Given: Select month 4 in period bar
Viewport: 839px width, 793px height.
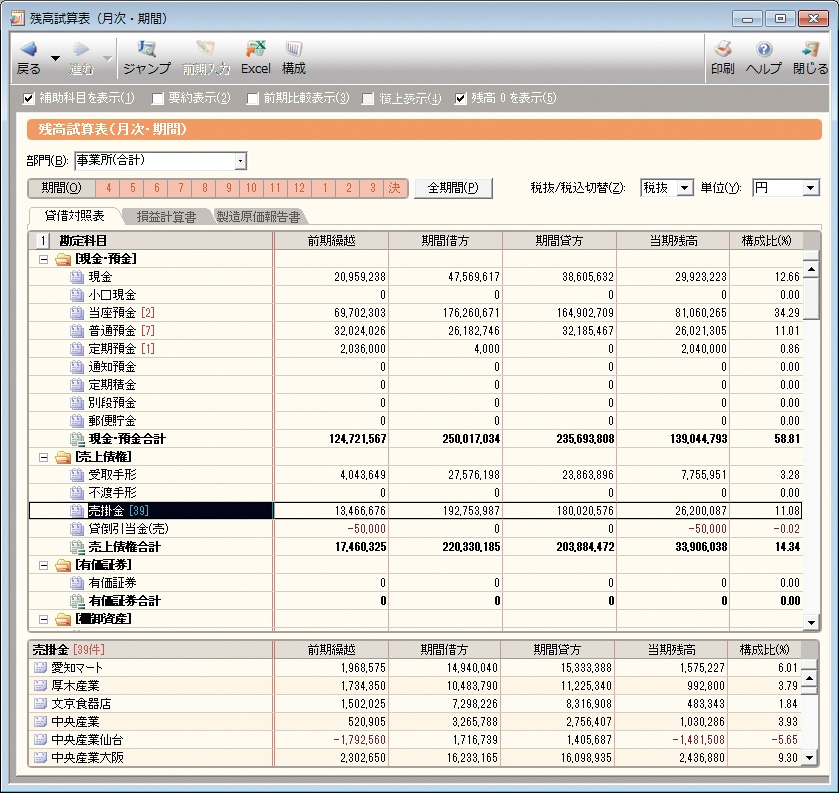Looking at the screenshot, I should [109, 188].
